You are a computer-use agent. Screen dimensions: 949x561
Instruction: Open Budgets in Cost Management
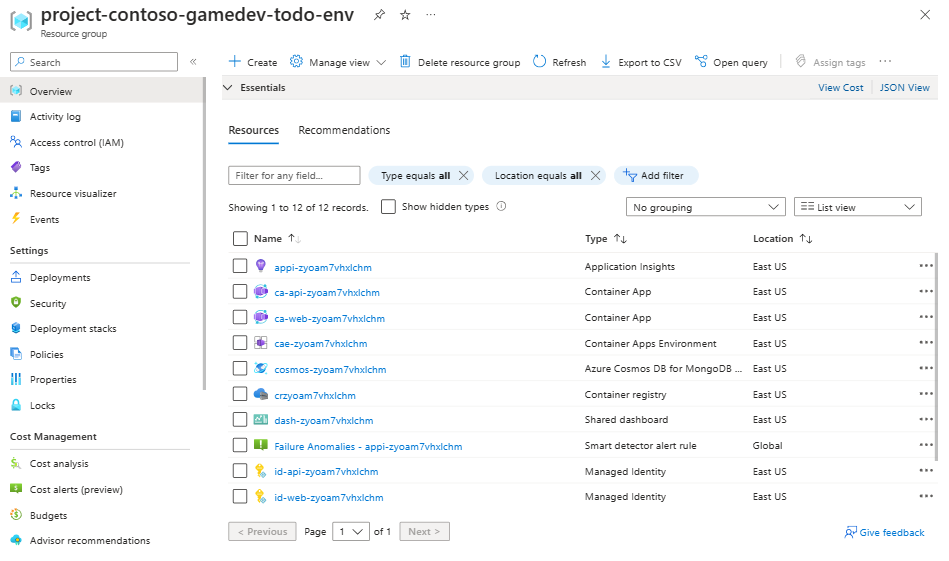point(48,516)
